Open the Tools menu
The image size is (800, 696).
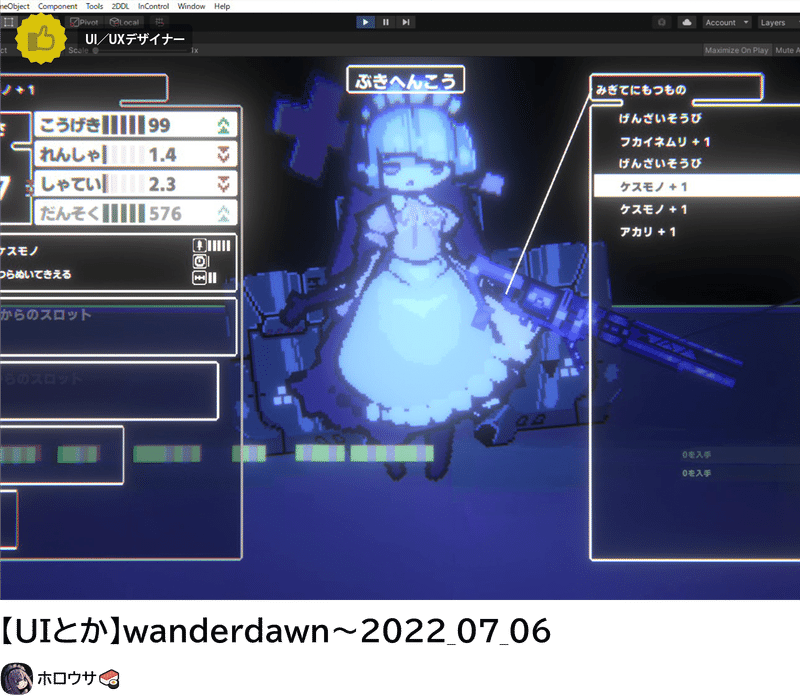click(94, 6)
